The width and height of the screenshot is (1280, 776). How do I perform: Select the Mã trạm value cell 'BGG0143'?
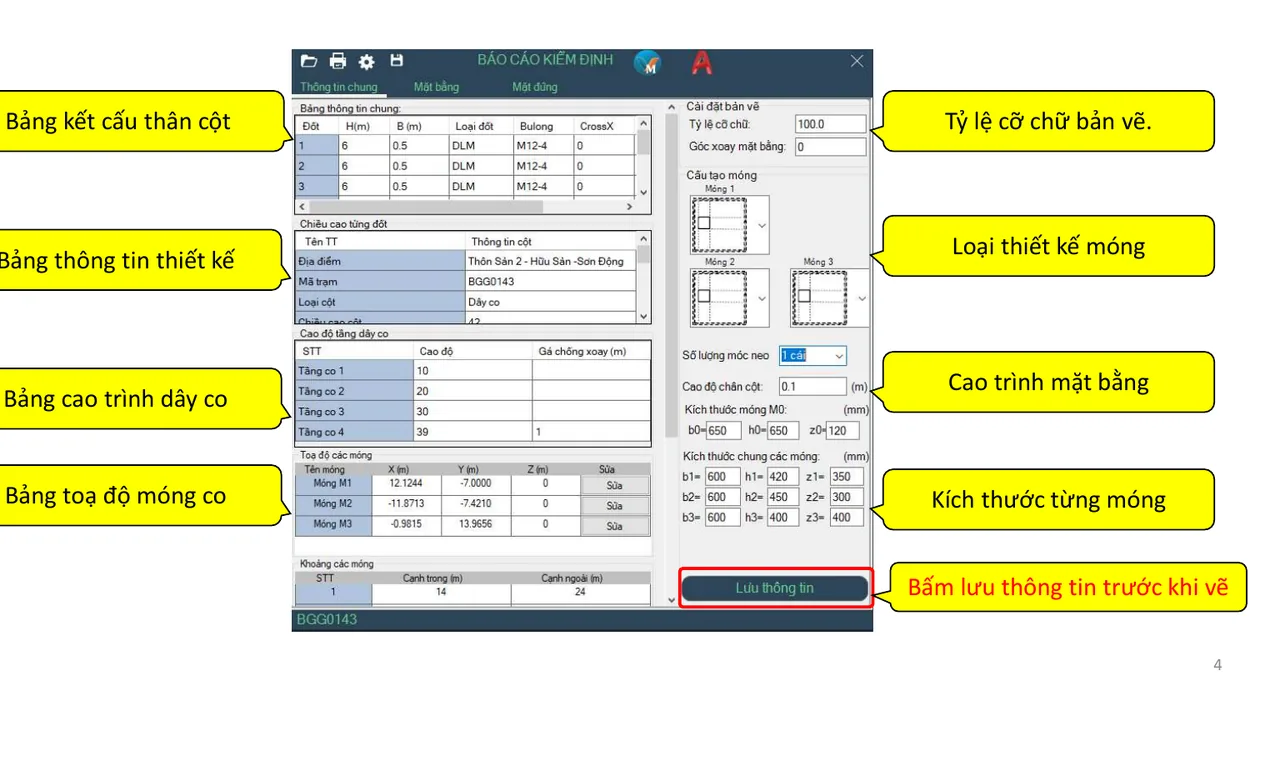(x=551, y=281)
